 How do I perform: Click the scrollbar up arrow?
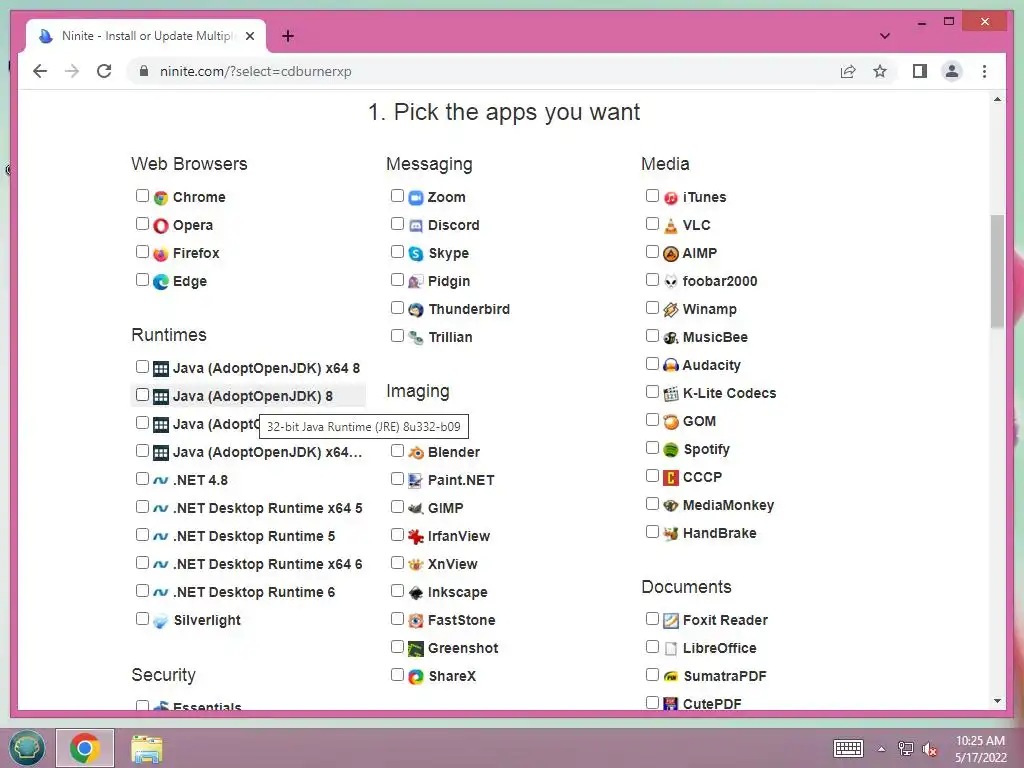(997, 99)
